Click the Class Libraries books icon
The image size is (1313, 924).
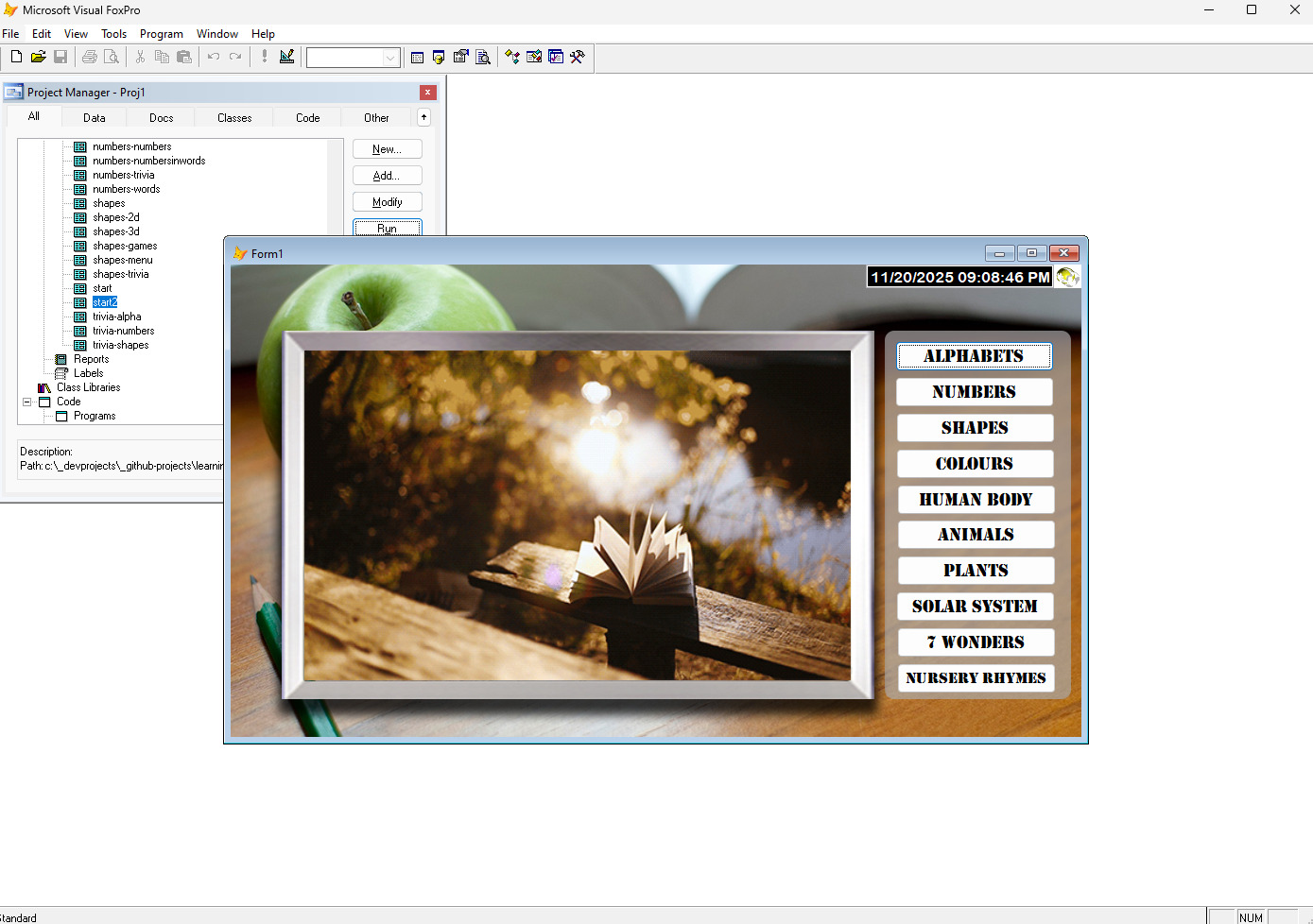(43, 387)
